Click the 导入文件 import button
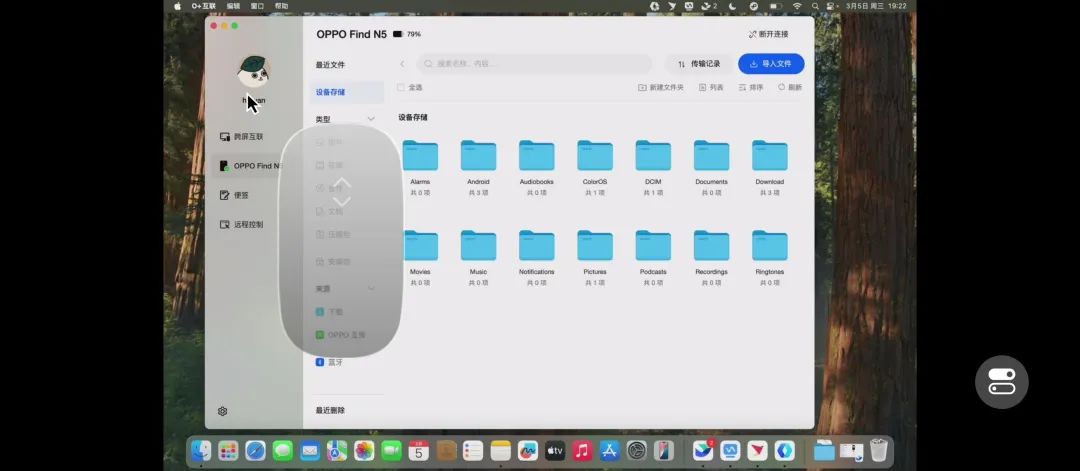The height and width of the screenshot is (471, 1080). 771,64
